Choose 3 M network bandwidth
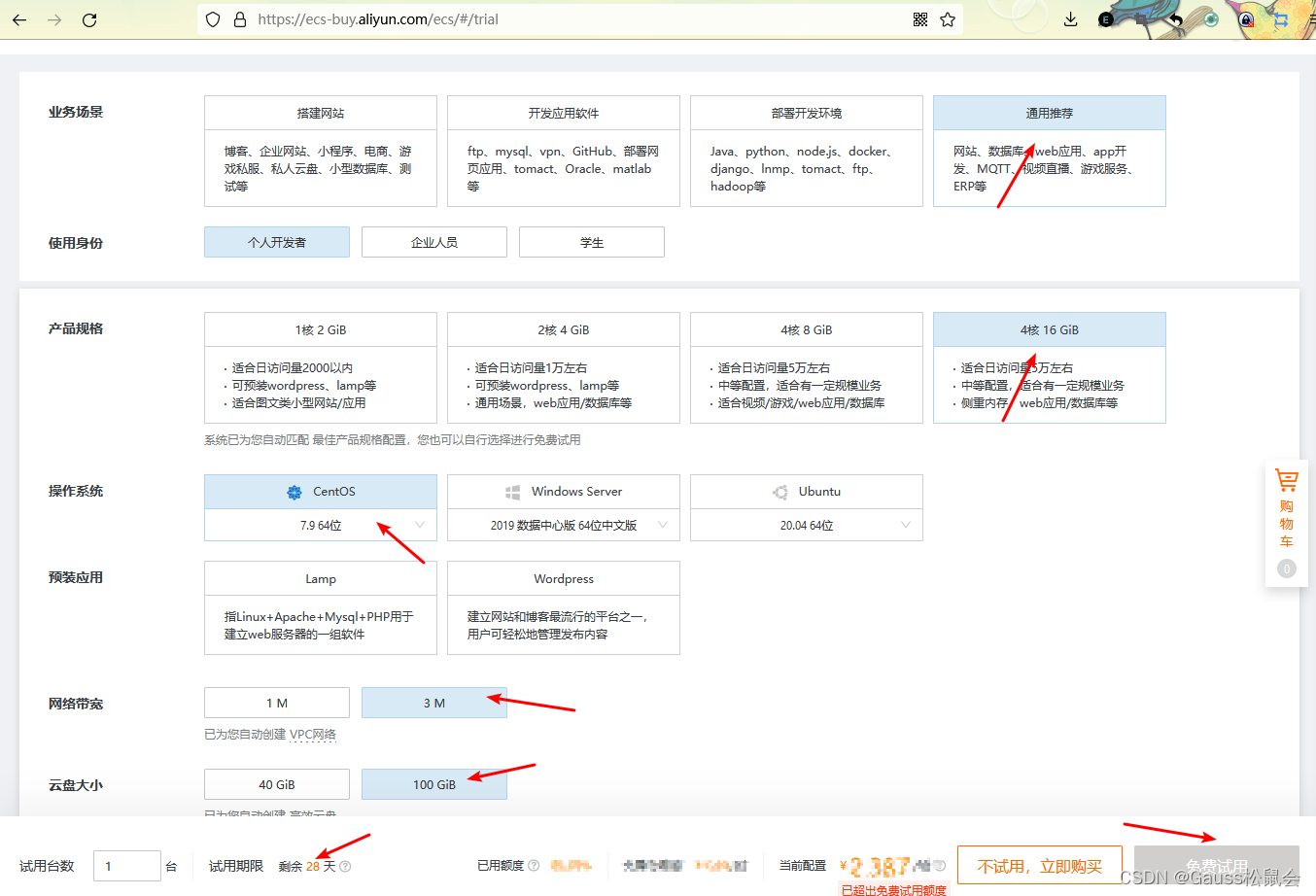The height and width of the screenshot is (896, 1316). (x=434, y=703)
